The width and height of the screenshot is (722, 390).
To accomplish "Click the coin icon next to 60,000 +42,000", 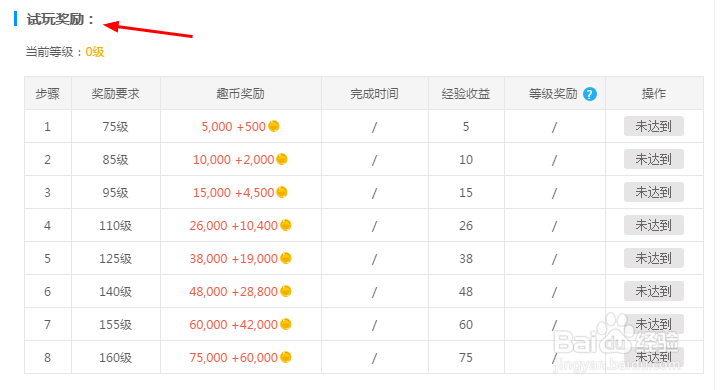I will point(285,324).
